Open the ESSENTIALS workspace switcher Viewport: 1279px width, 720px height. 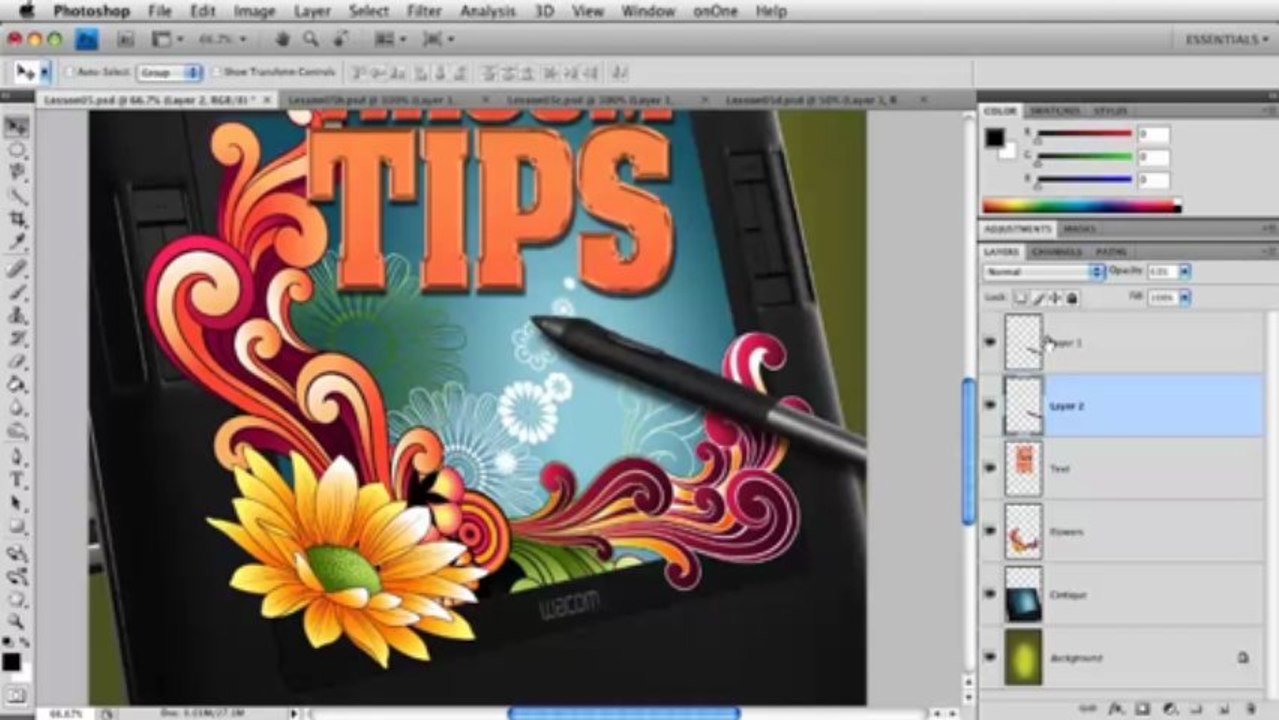(x=1225, y=39)
